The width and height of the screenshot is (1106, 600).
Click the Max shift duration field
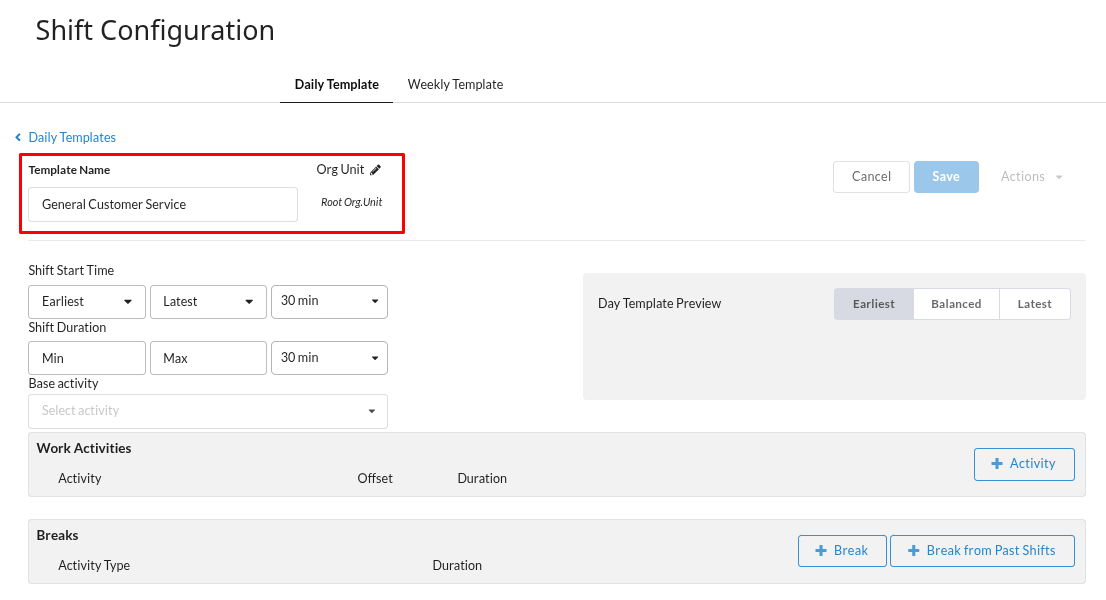click(208, 358)
